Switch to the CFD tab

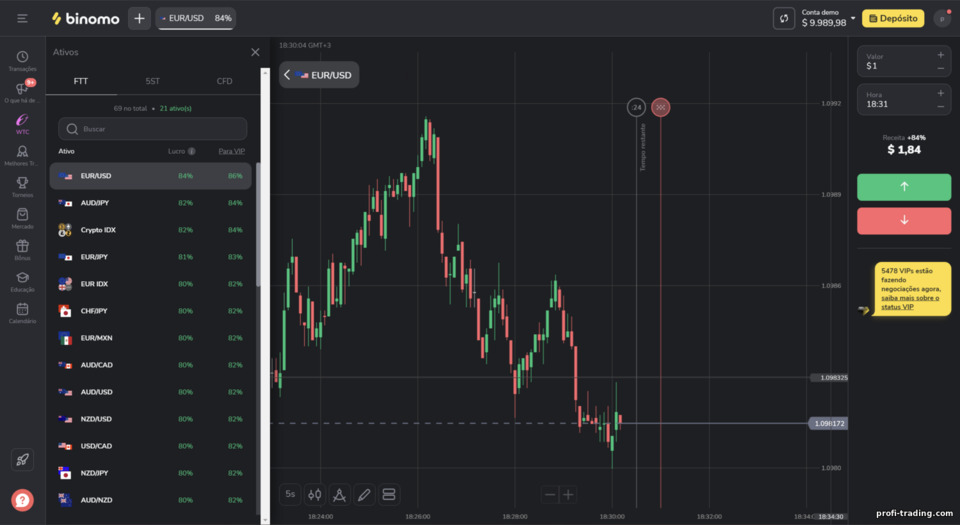coord(224,81)
